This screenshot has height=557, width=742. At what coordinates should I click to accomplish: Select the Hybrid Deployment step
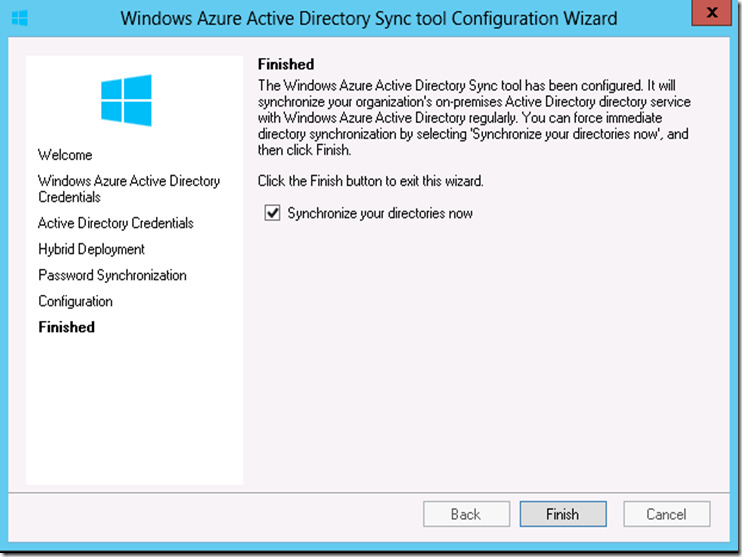pos(91,249)
